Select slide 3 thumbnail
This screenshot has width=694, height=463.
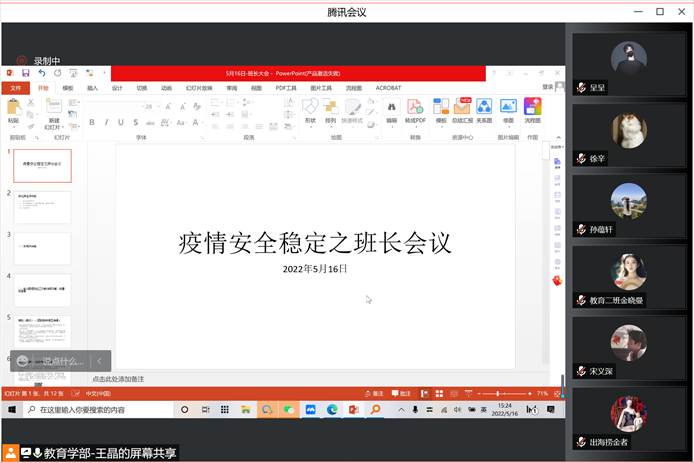pyautogui.click(x=42, y=248)
